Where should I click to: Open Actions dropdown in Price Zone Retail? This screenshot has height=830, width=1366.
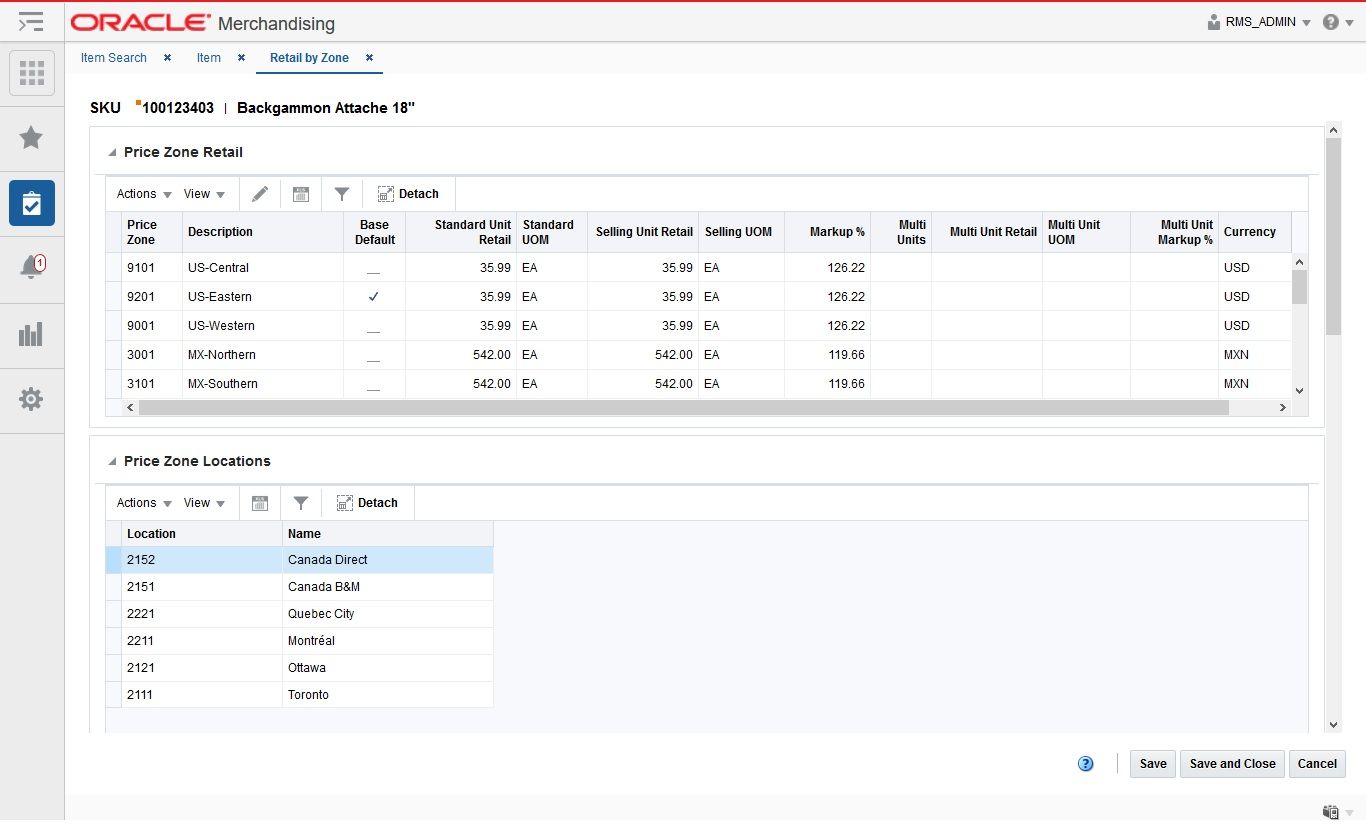[144, 194]
